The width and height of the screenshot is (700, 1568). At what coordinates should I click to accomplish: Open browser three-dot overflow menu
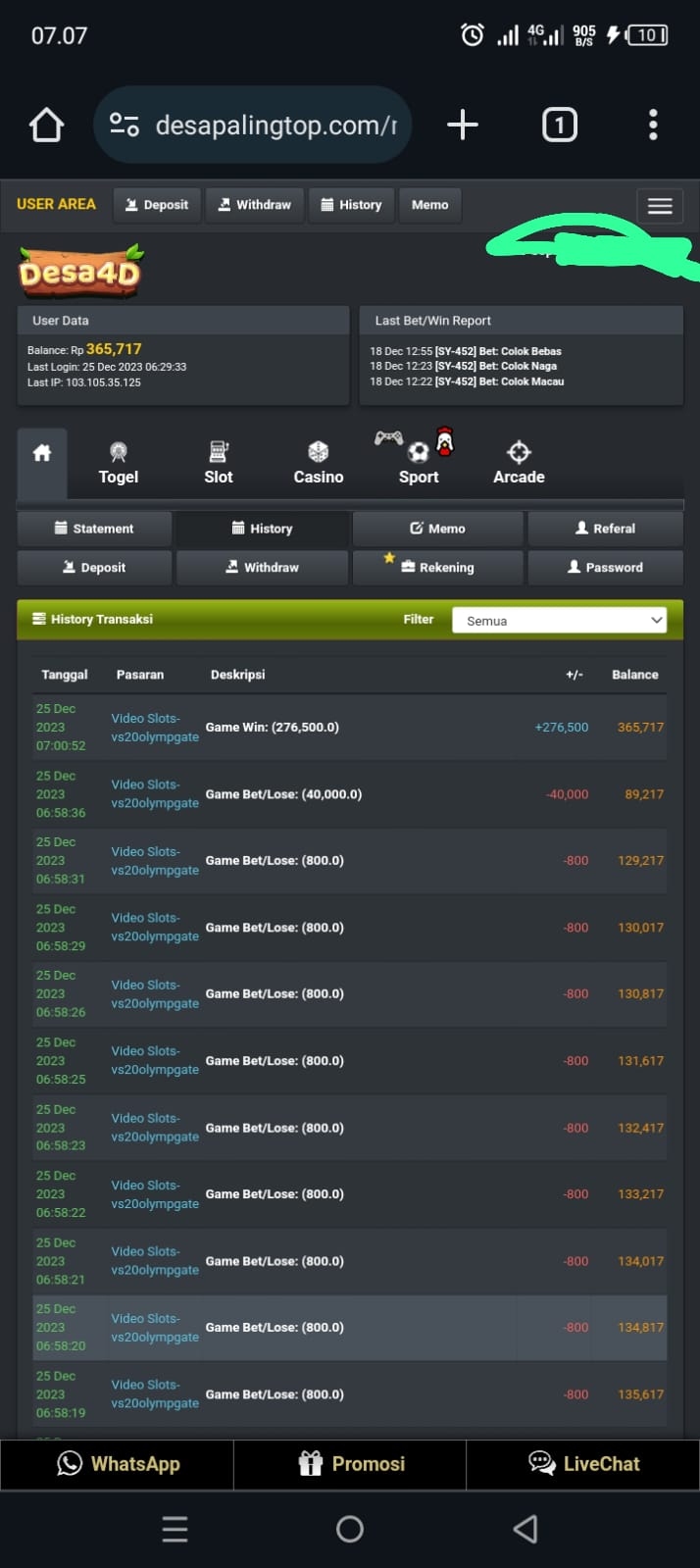pyautogui.click(x=653, y=126)
